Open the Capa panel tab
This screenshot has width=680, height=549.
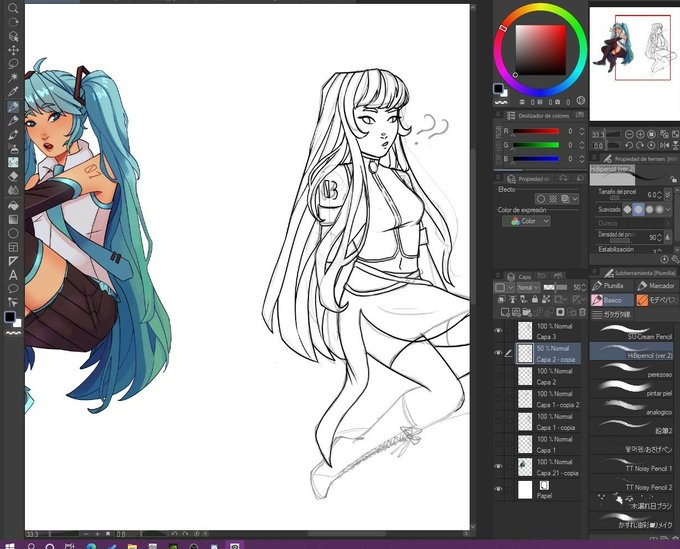pos(520,276)
